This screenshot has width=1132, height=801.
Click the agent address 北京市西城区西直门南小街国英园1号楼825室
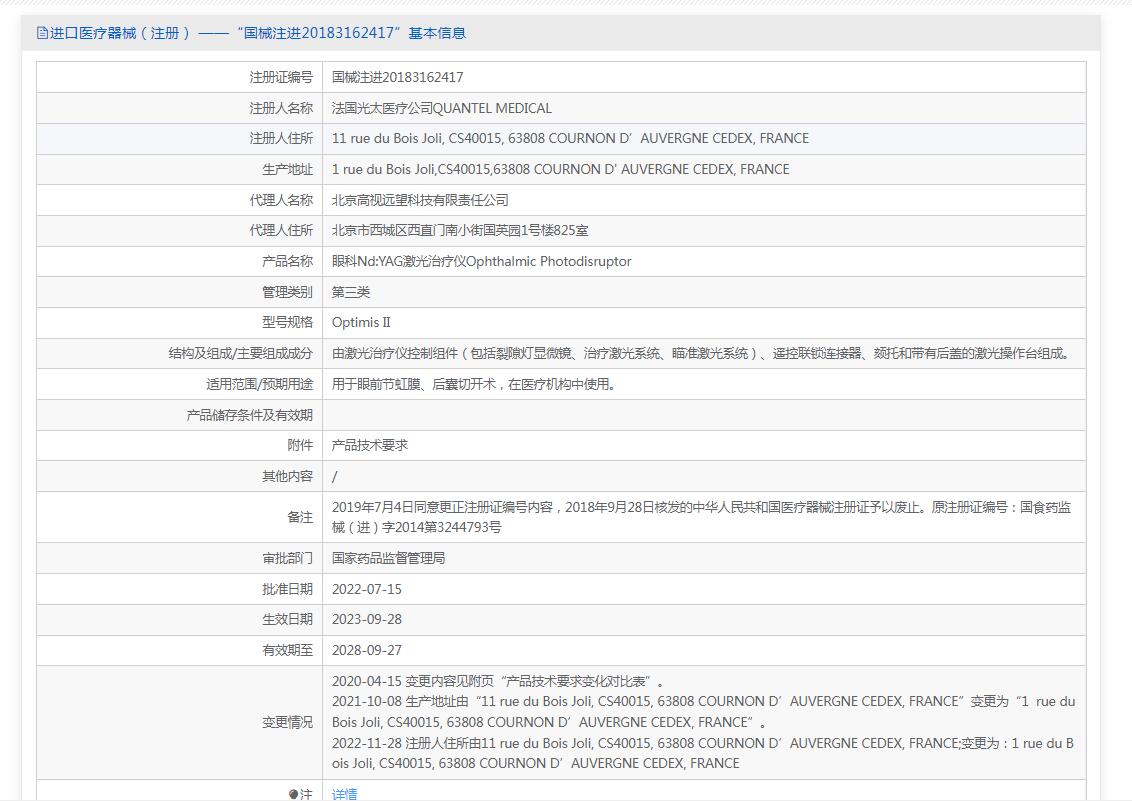pos(460,231)
